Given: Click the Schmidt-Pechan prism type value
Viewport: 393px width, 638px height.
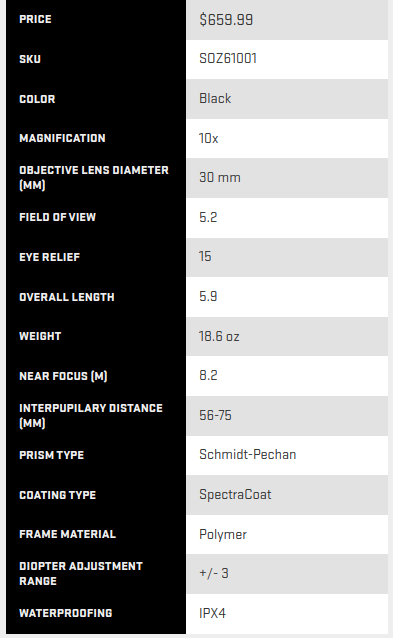Looking at the screenshot, I should pos(247,454).
